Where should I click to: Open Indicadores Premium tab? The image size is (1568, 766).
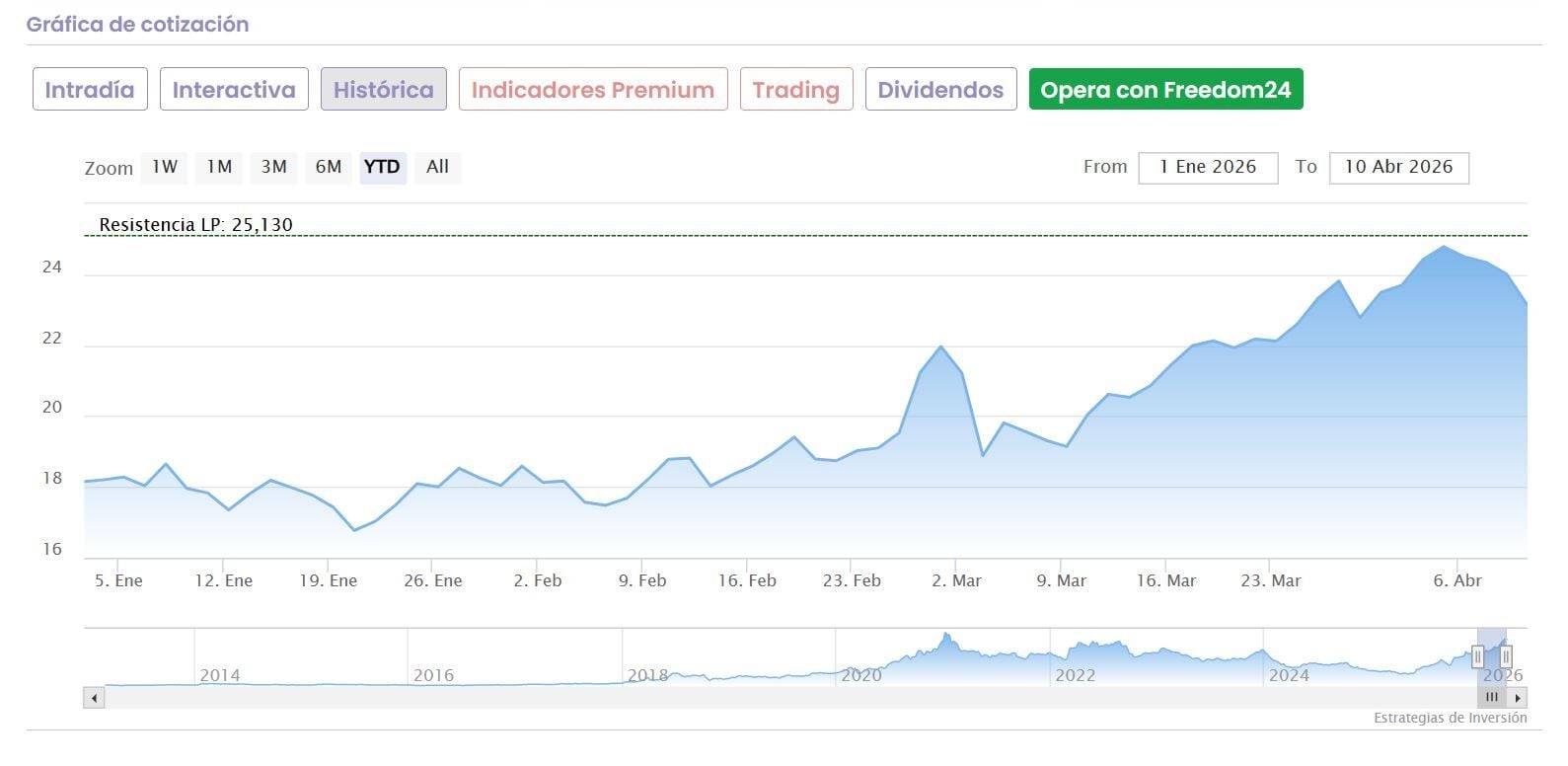[x=593, y=90]
